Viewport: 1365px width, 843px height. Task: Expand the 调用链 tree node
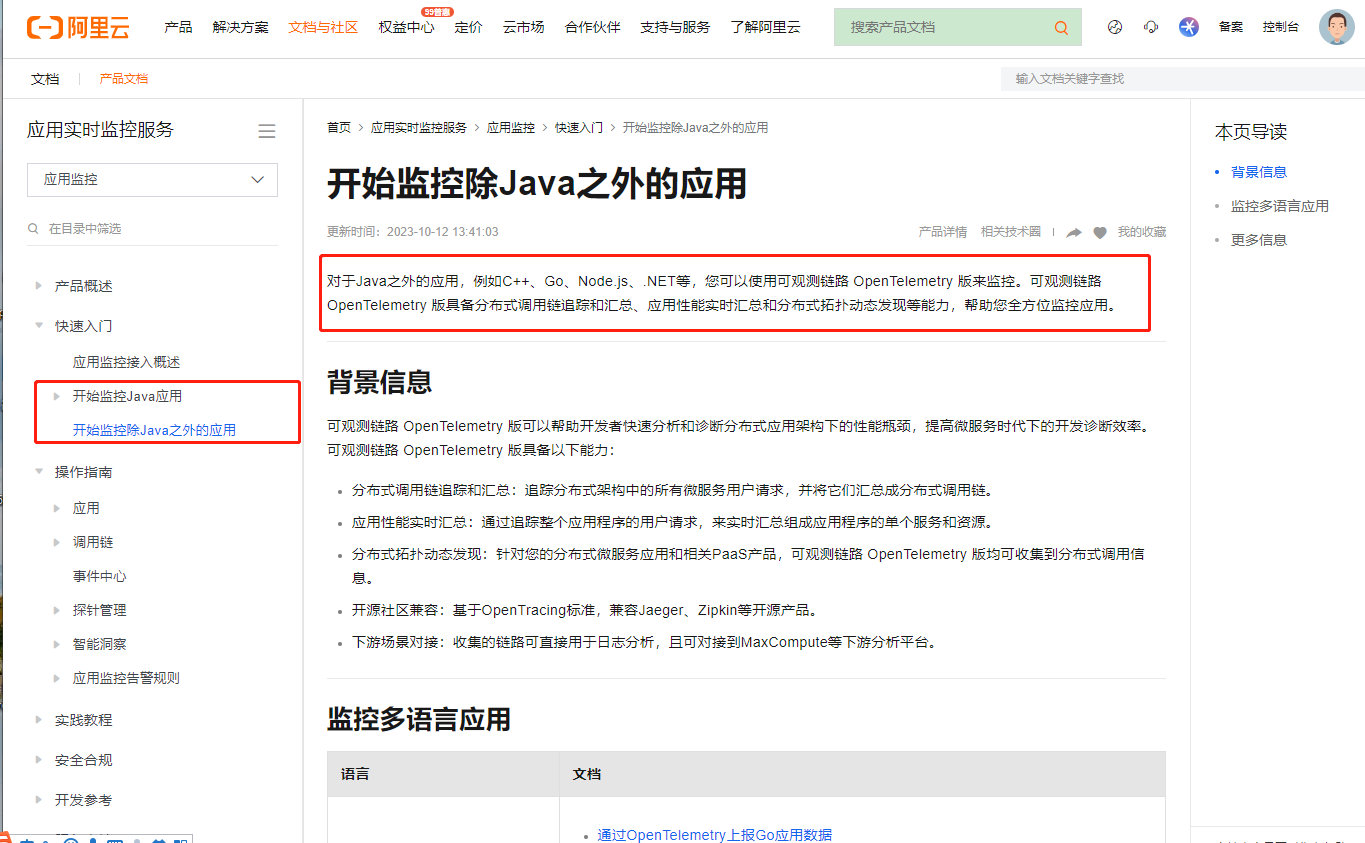click(57, 543)
